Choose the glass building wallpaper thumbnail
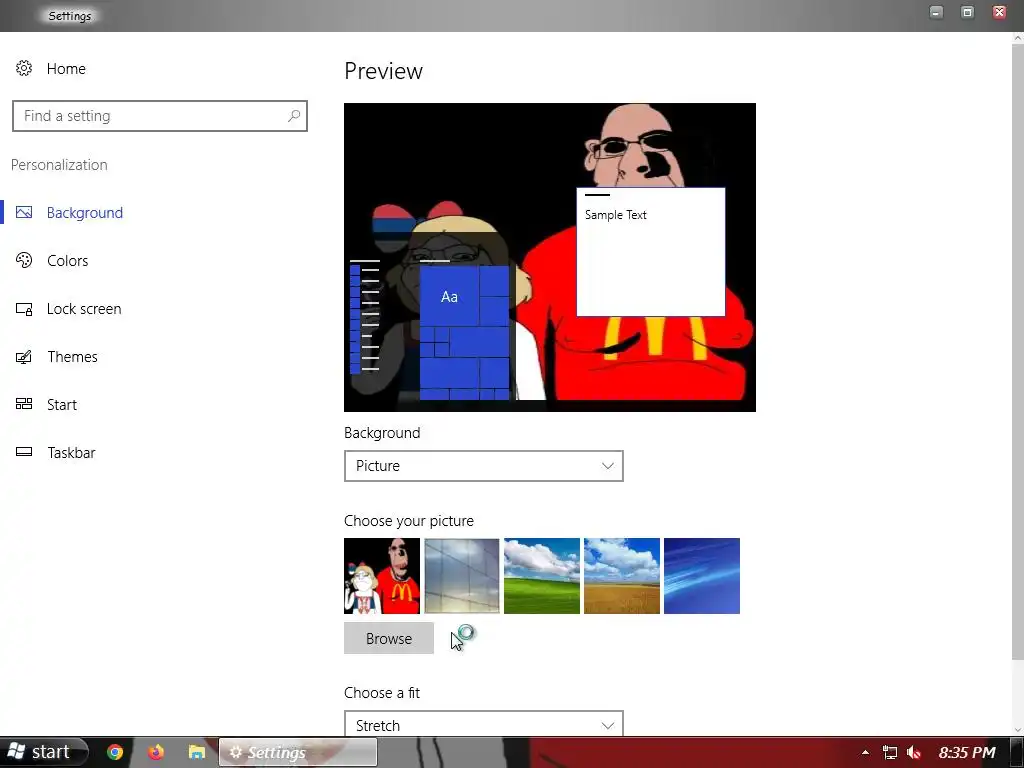1024x768 pixels. tap(462, 576)
